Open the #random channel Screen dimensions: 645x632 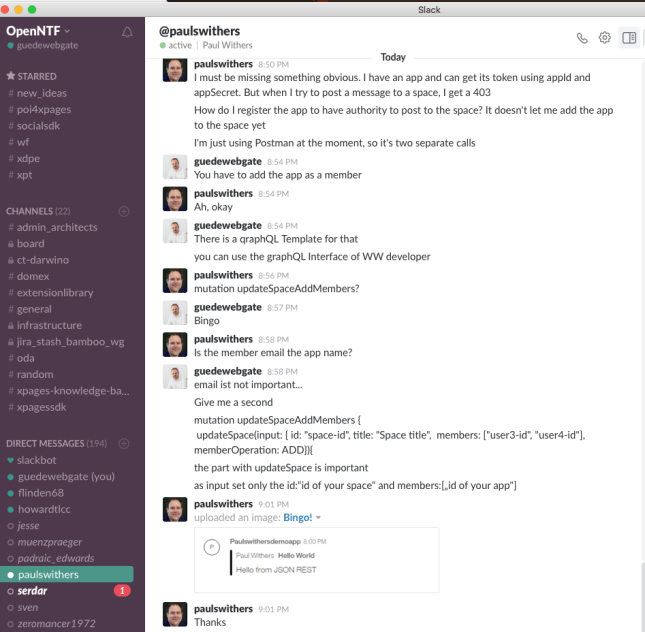click(30, 374)
